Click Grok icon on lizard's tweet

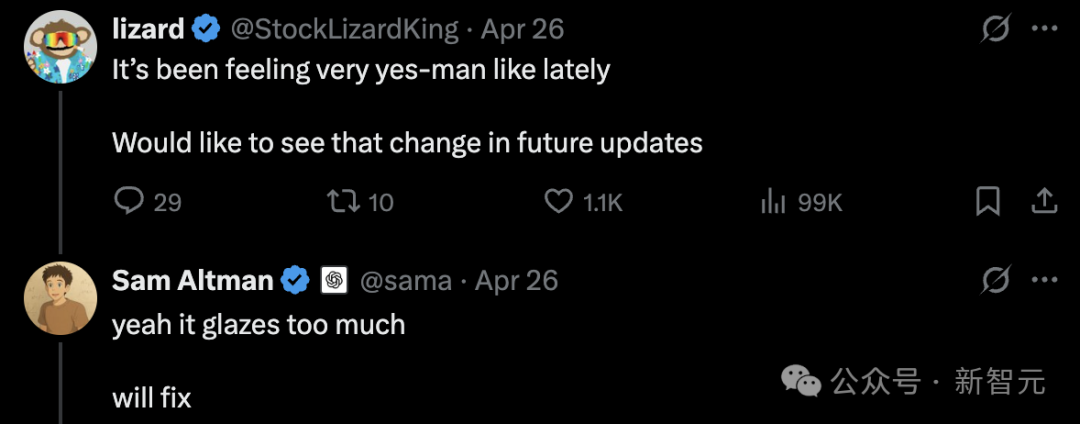coord(996,29)
